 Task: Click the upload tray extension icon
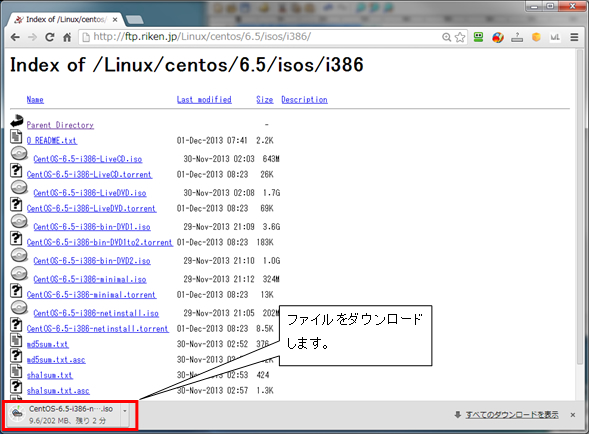[517, 37]
